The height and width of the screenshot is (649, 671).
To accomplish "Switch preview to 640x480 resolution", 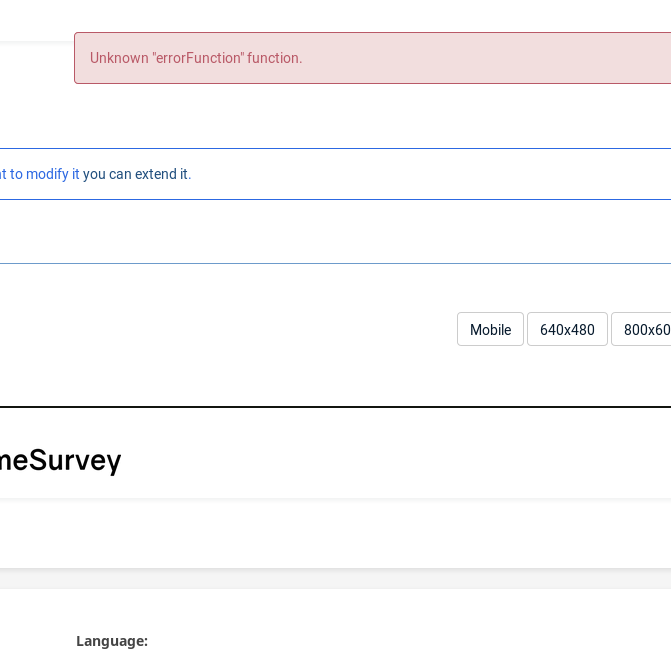I will click(567, 329).
